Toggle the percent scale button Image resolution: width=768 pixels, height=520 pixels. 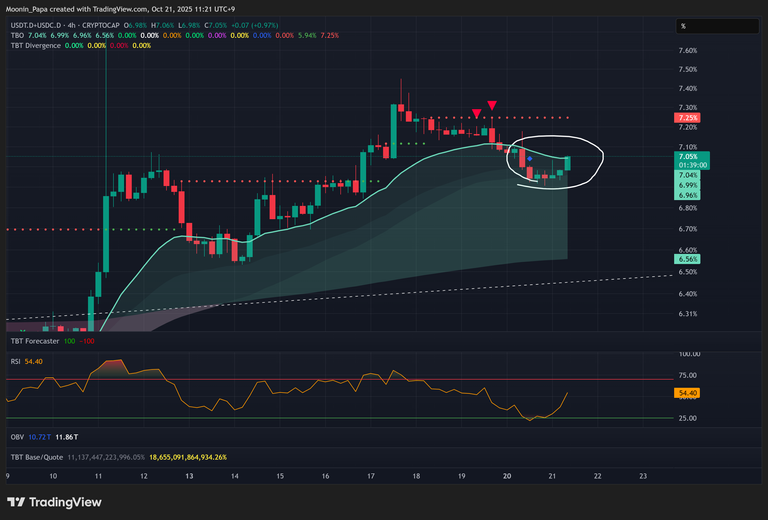683,26
